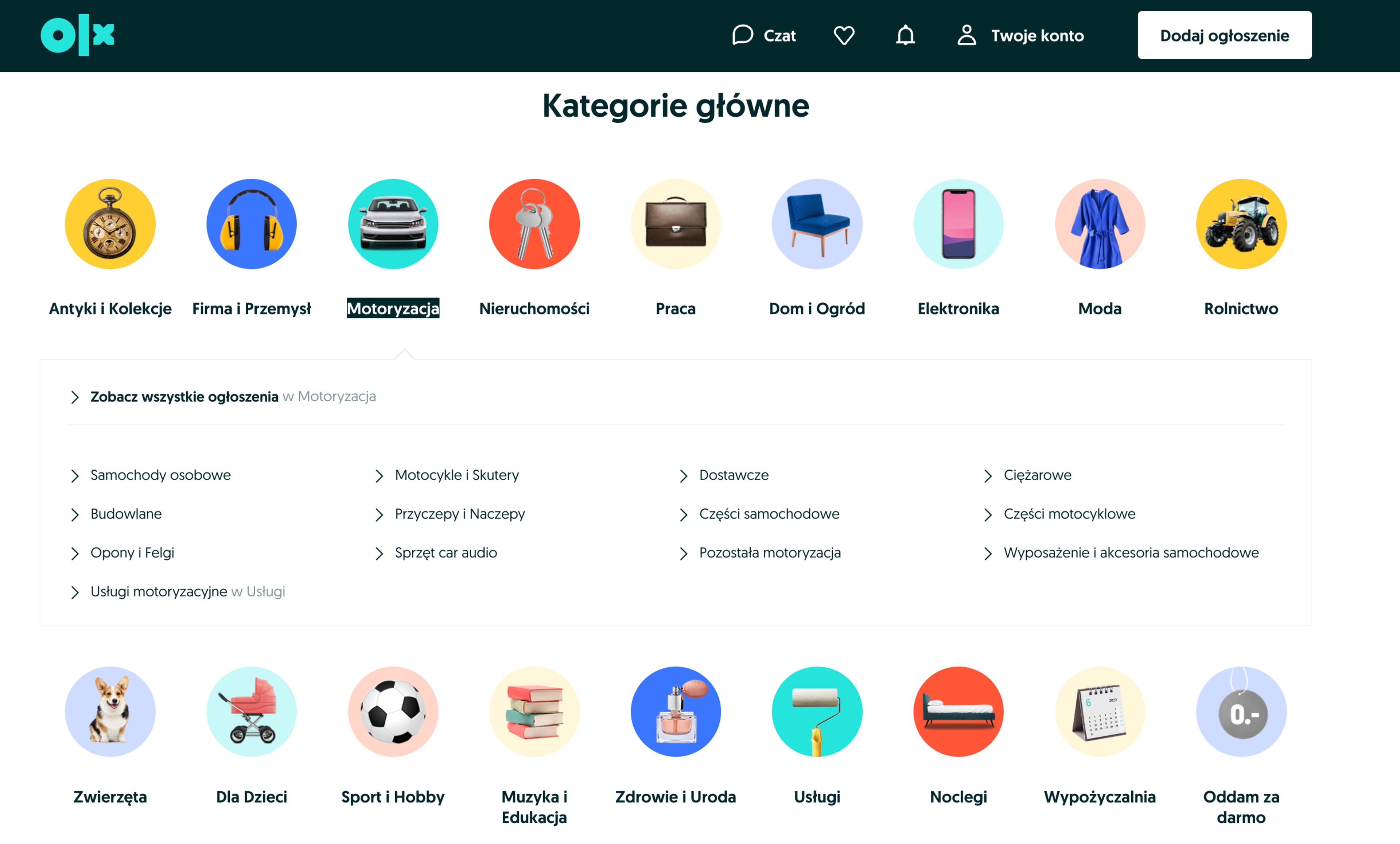Open the Czat text link
This screenshot has width=1400, height=844.
779,36
